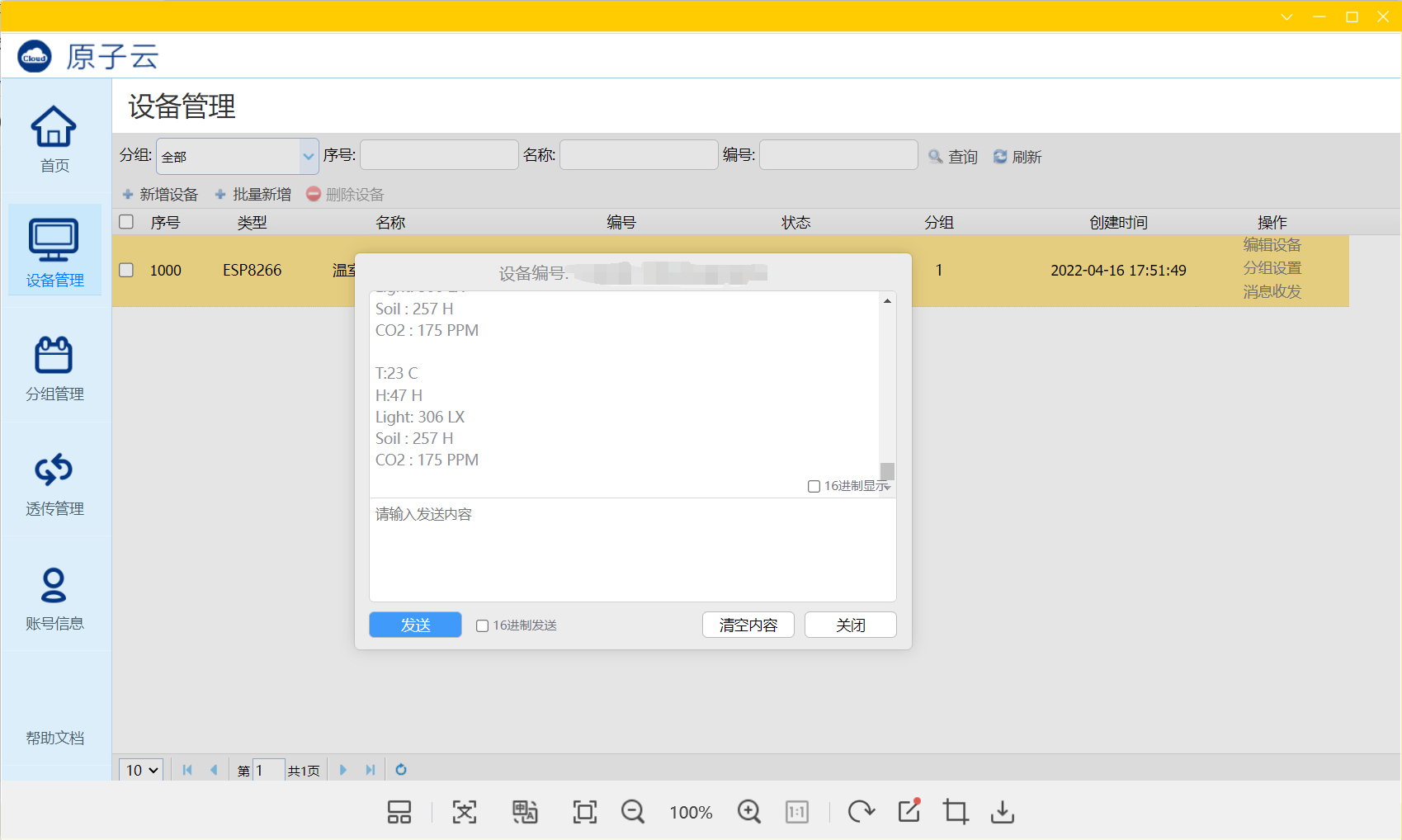Click 消息收发 link in device row
Viewport: 1402px width, 840px height.
click(1272, 291)
